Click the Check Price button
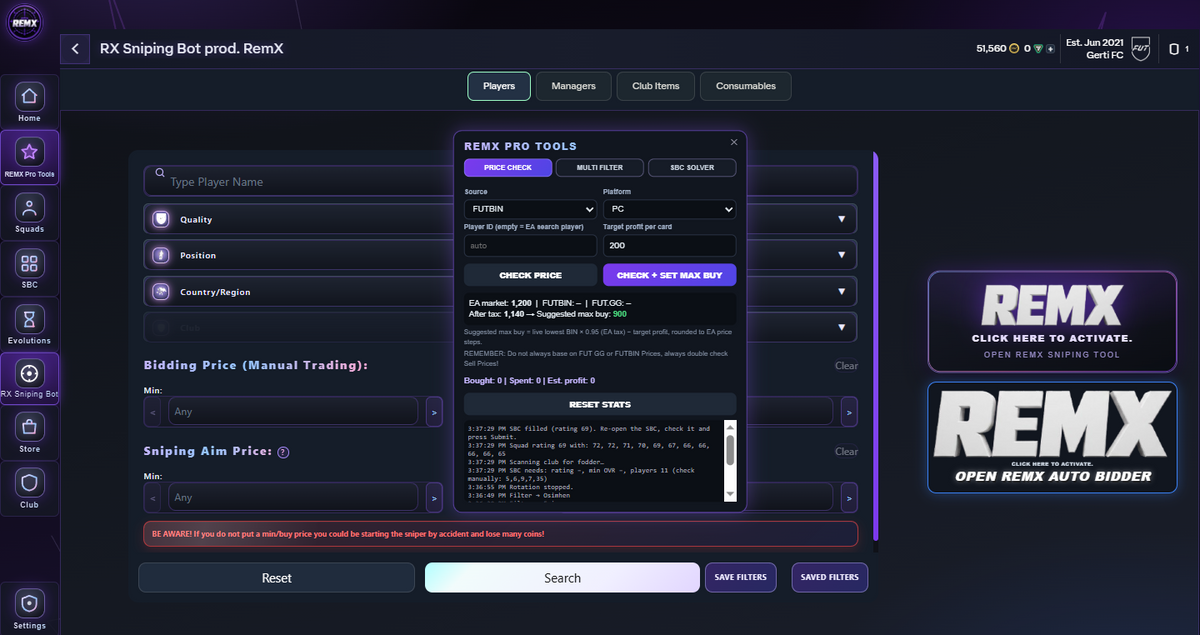 pyautogui.click(x=530, y=275)
